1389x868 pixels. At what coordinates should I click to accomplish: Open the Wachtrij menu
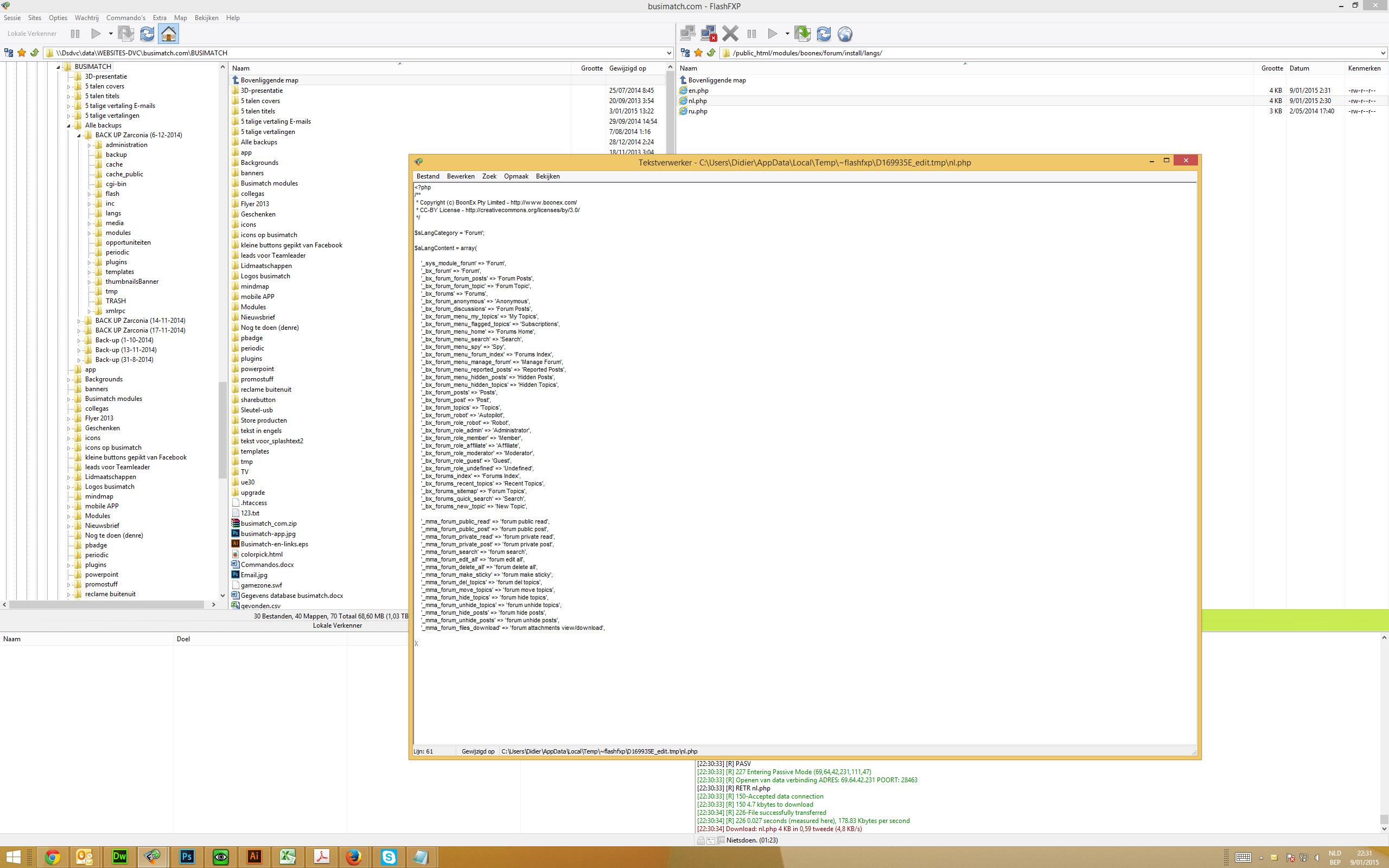[86, 18]
